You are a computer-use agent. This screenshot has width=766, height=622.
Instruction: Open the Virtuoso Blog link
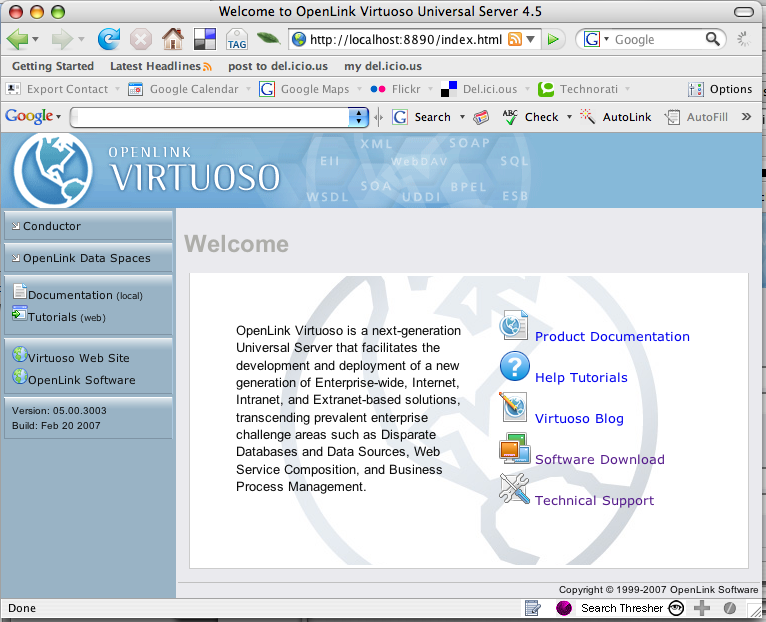click(579, 419)
